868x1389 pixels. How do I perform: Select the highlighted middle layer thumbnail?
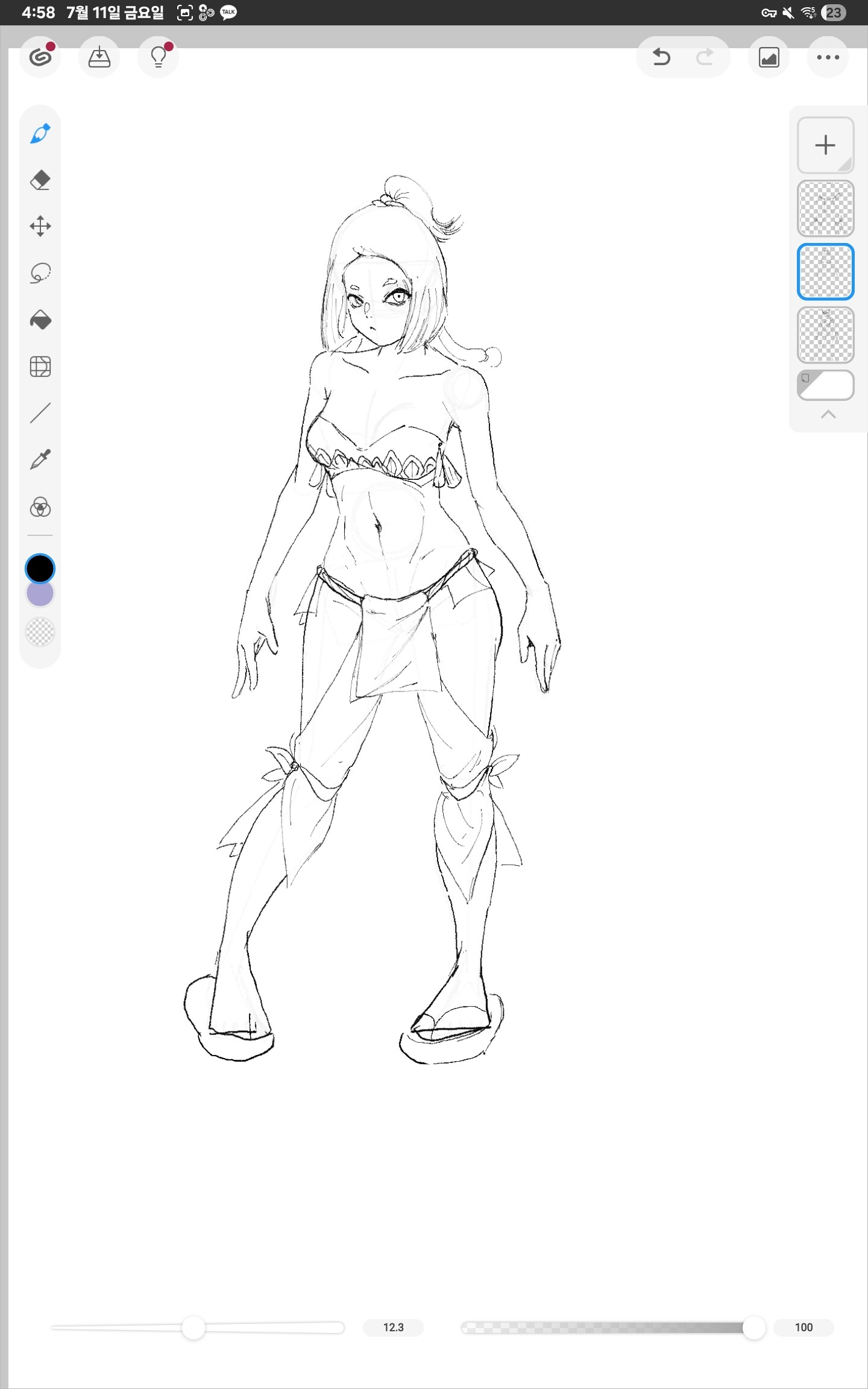coord(825,272)
